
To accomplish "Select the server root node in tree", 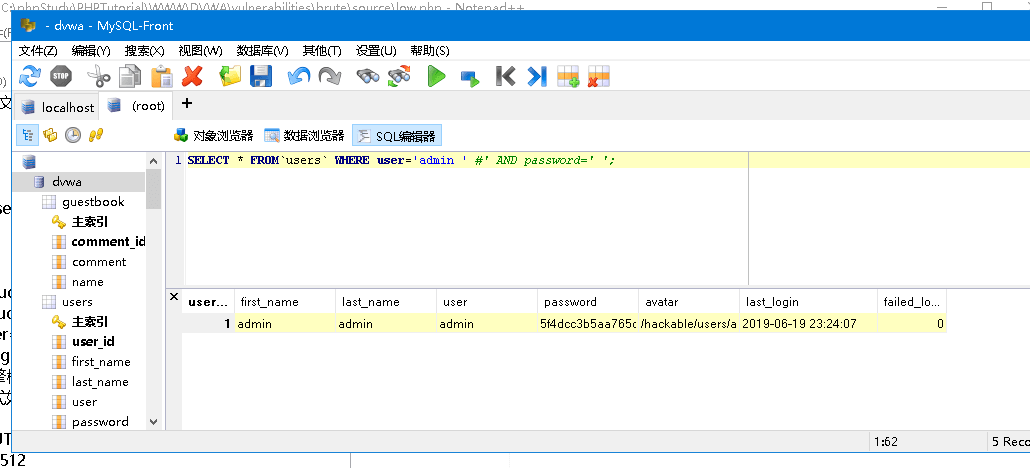I will tap(28, 162).
